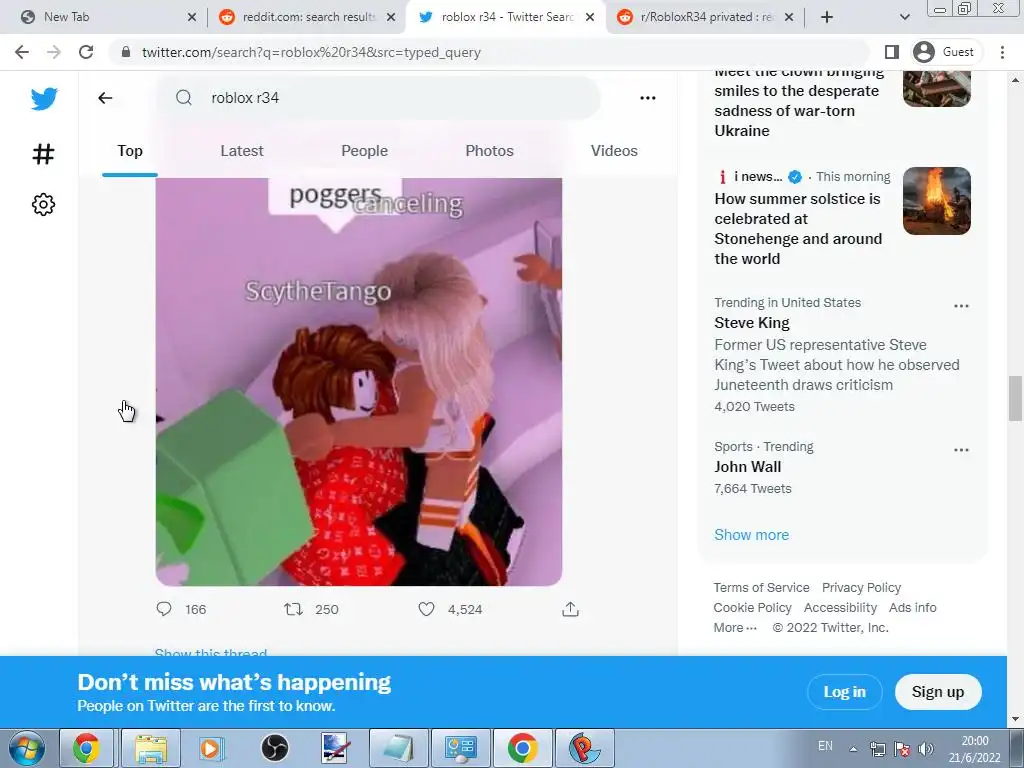This screenshot has height=768, width=1024.
Task: Retweet the tweet with 250 retweets
Action: (x=293, y=609)
